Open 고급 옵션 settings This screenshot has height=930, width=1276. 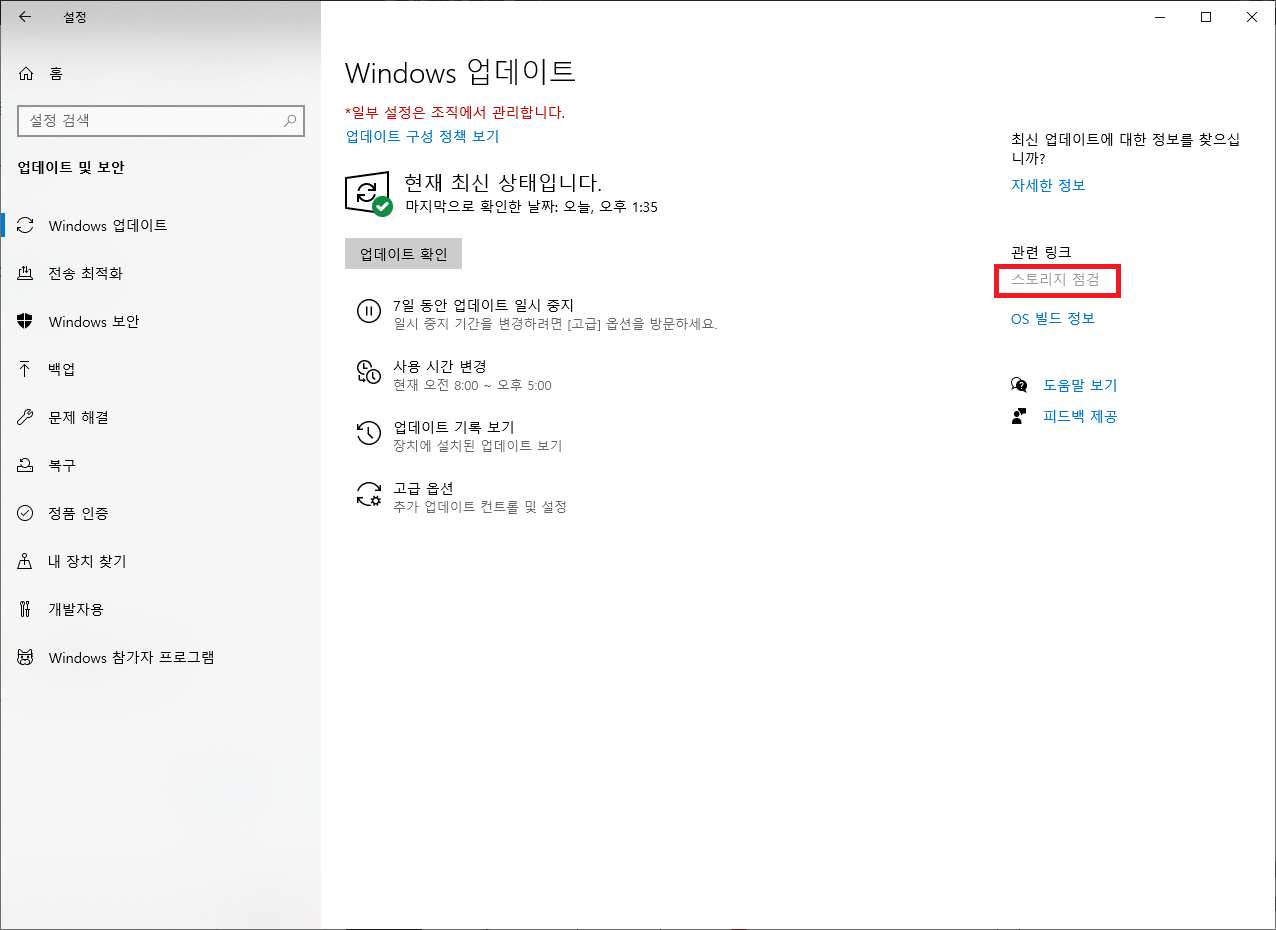(423, 488)
